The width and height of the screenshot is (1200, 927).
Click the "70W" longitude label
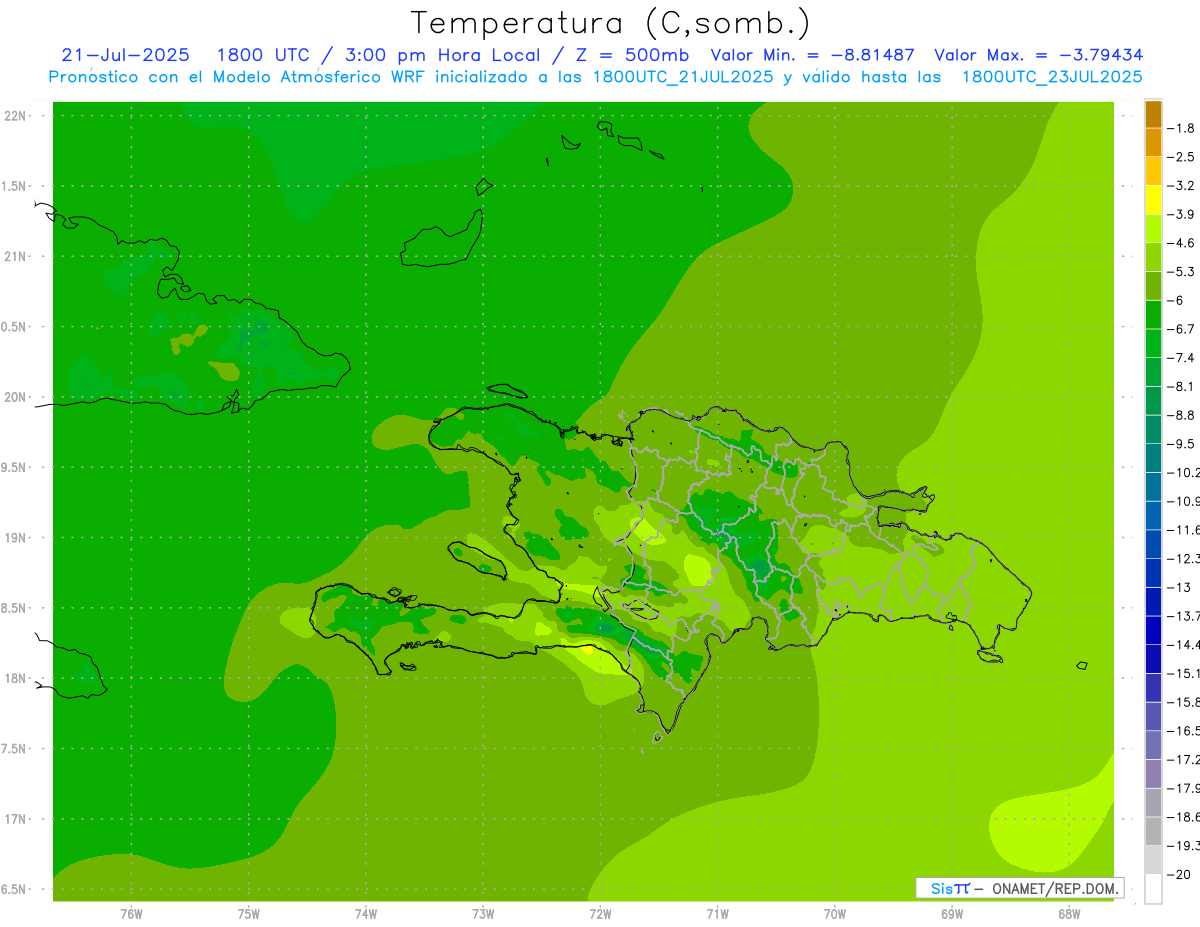pos(834,913)
